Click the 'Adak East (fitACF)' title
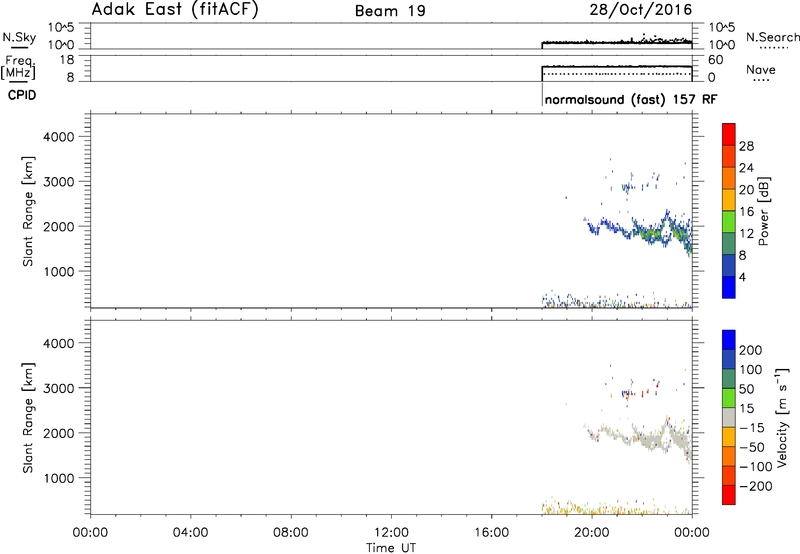This screenshot has height=554, width=800. (x=175, y=9)
